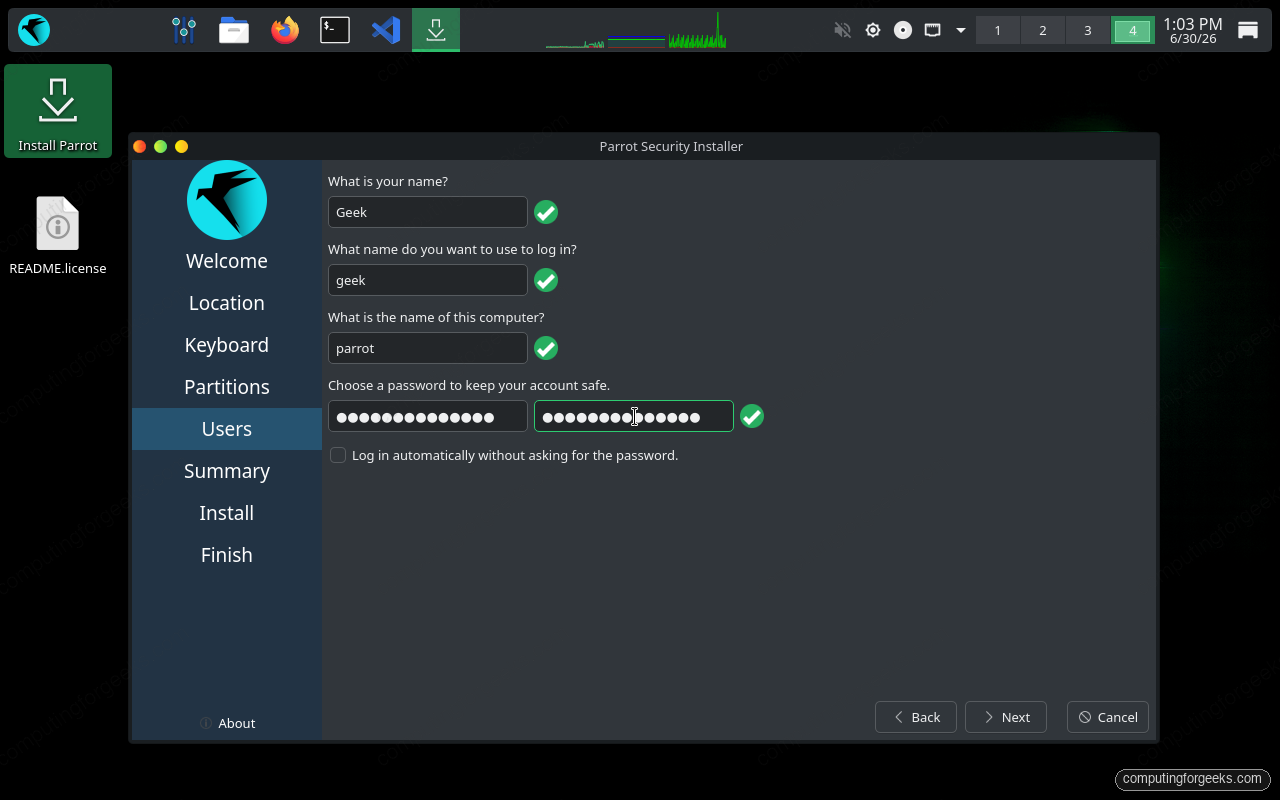Viewport: 1280px width, 800px height.
Task: Click the 'What name do you want to use to log in?' label
Action: (x=452, y=249)
